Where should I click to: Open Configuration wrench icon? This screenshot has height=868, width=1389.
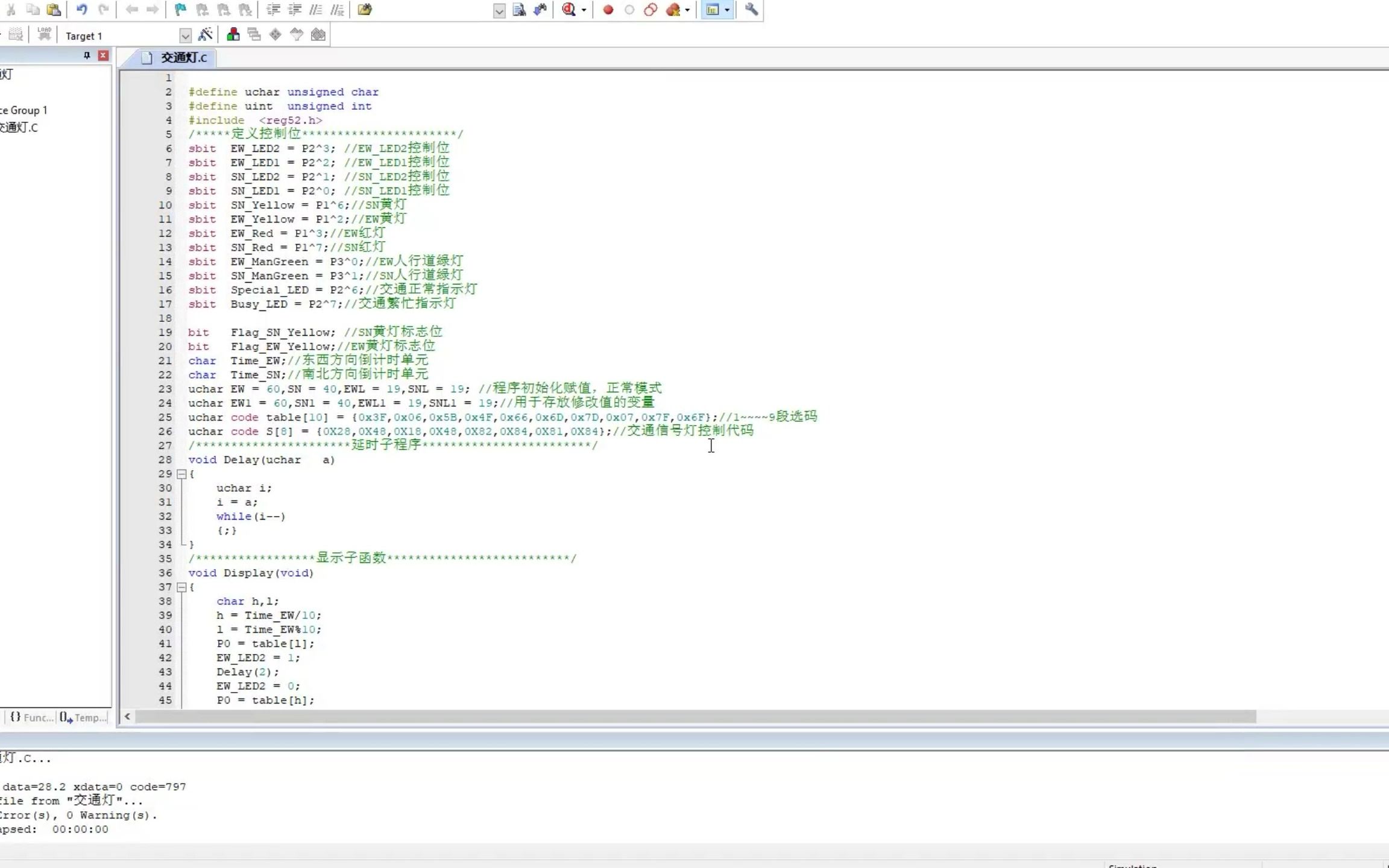click(x=751, y=10)
